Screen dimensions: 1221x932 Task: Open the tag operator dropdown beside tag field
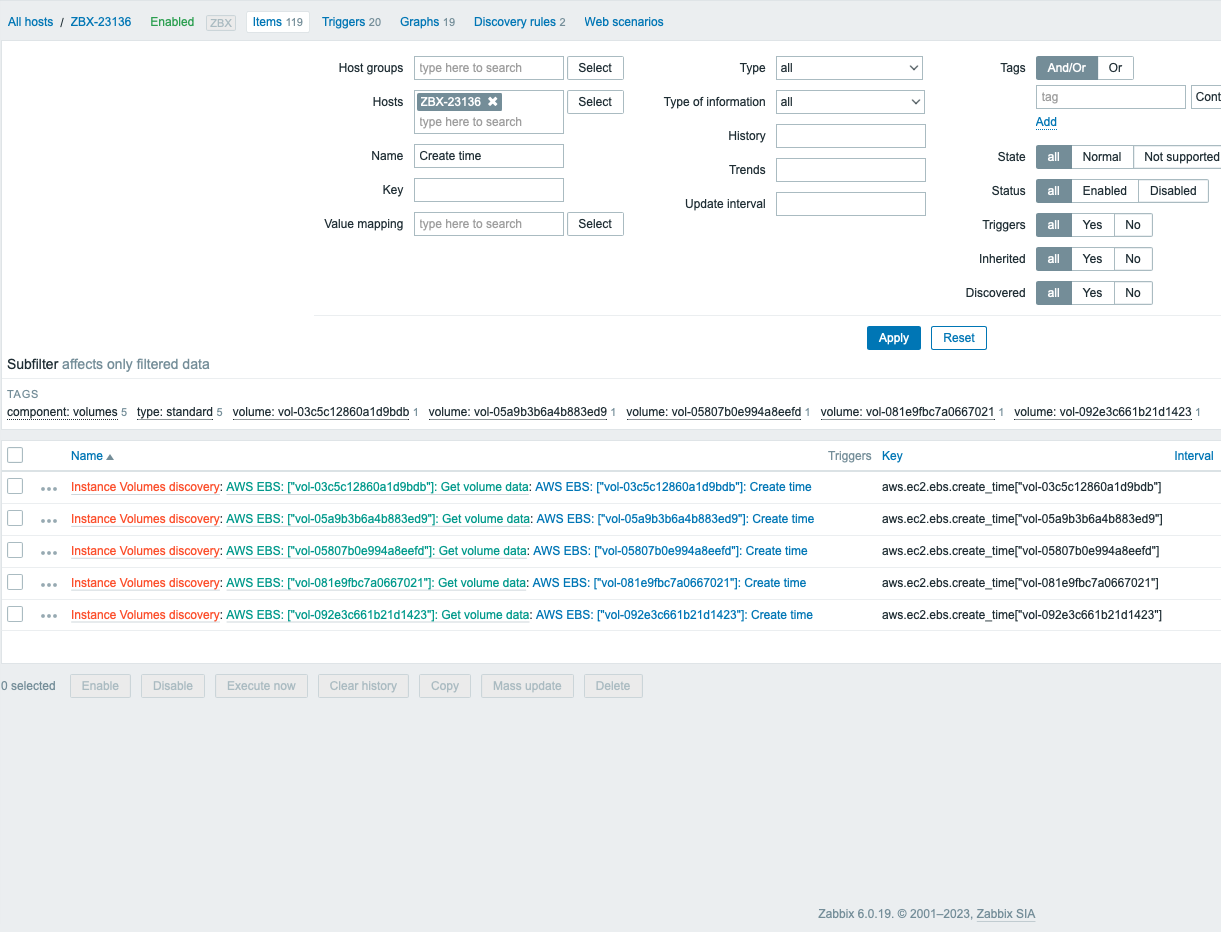coord(1206,97)
